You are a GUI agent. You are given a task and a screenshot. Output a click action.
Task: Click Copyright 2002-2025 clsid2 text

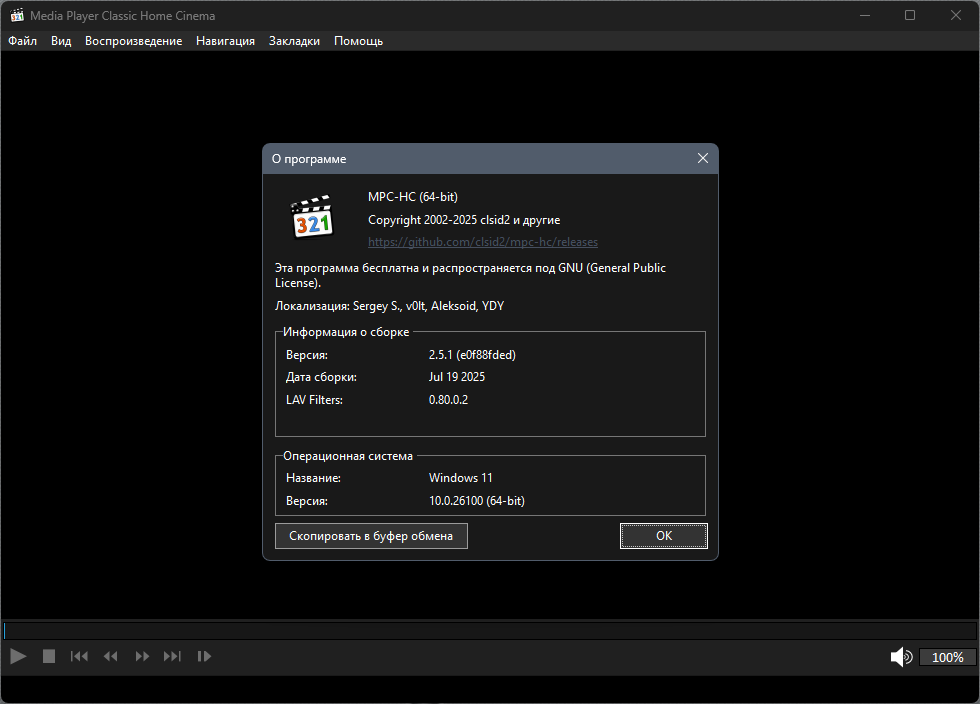(464, 220)
